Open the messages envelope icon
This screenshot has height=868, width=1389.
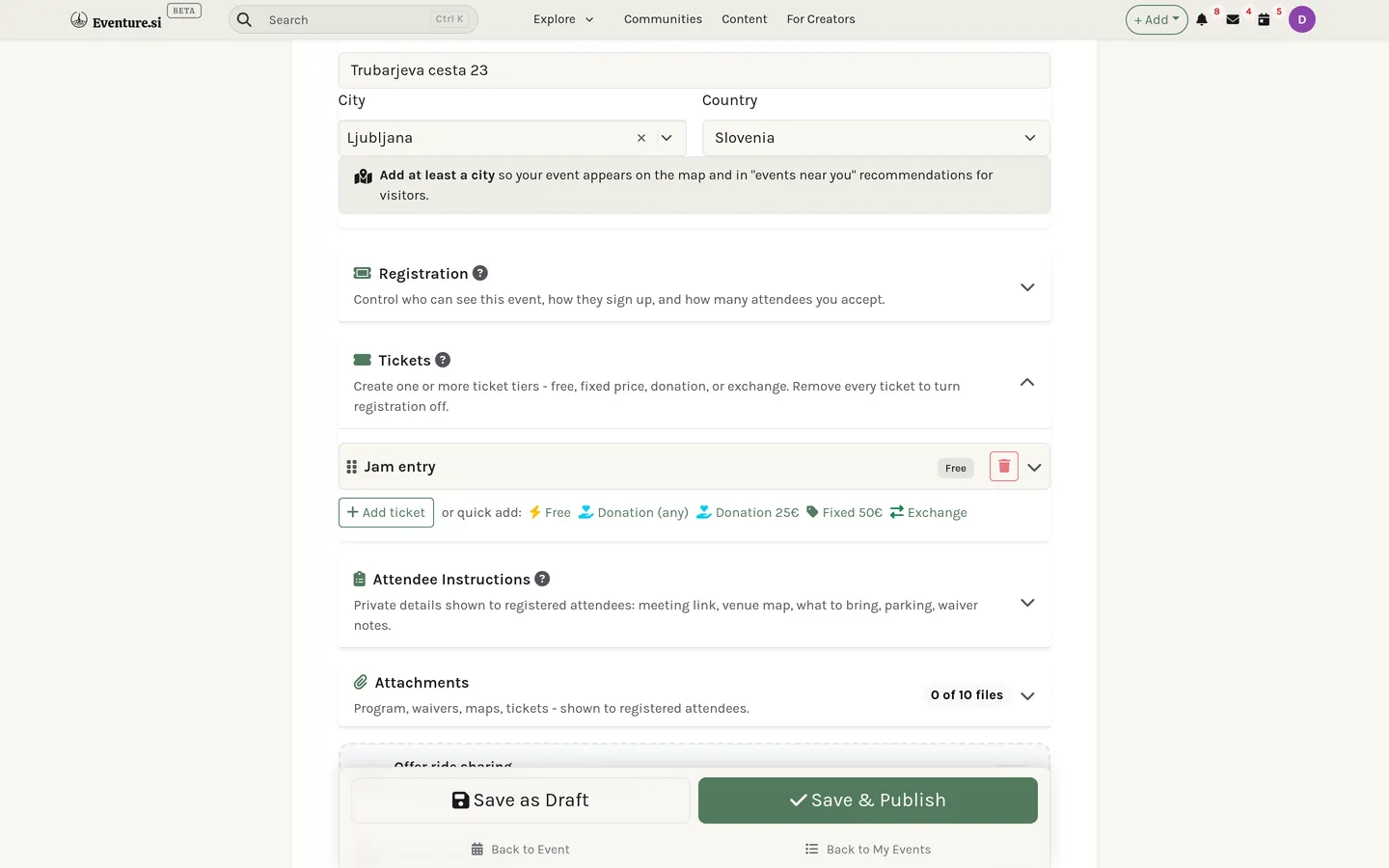tap(1233, 19)
